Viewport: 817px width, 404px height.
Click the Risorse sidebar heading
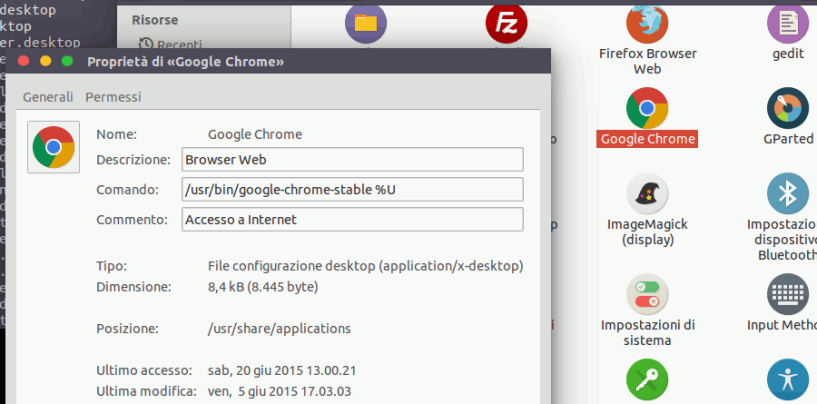point(155,20)
